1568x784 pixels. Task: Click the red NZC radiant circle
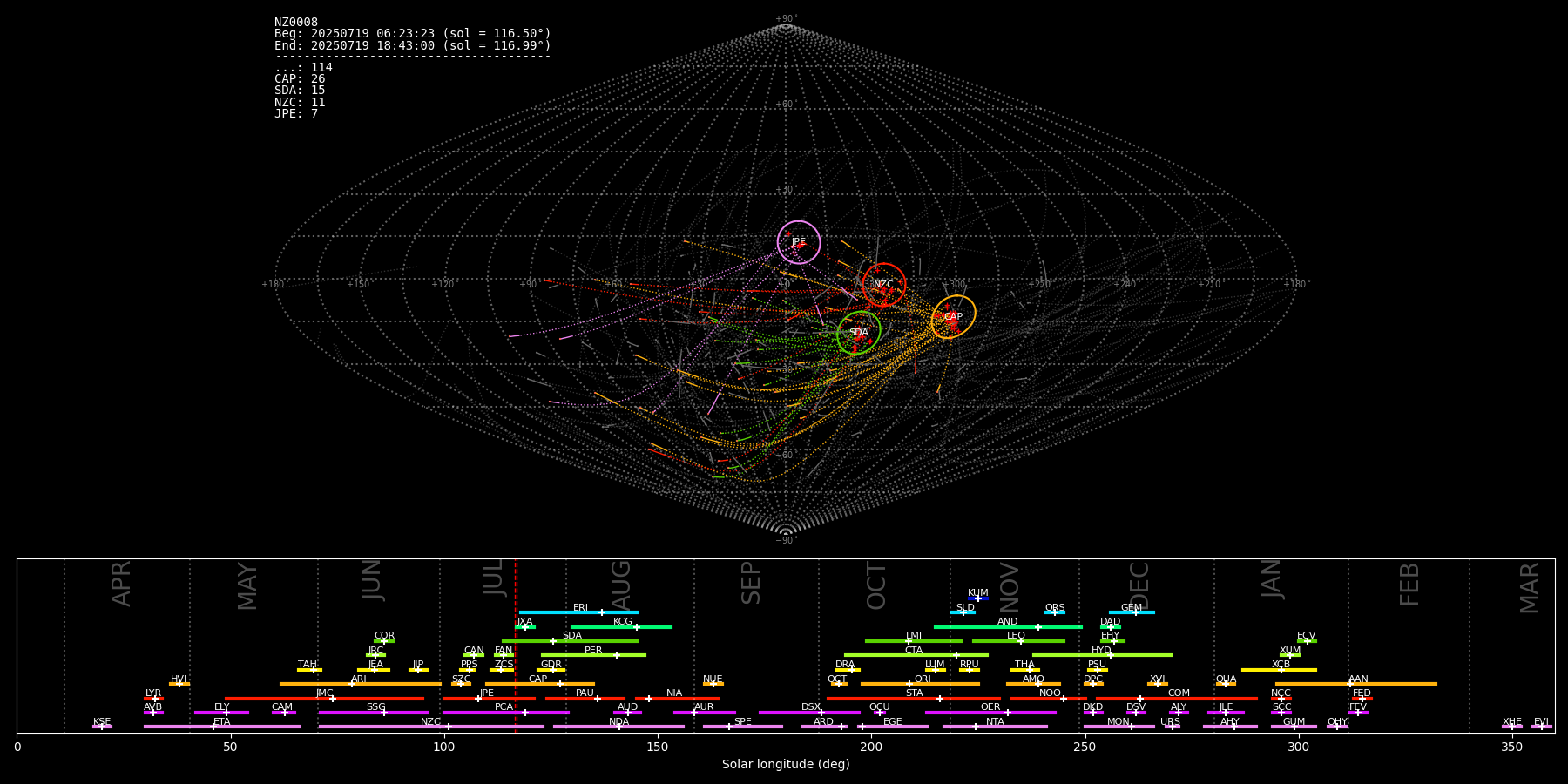coord(884,284)
